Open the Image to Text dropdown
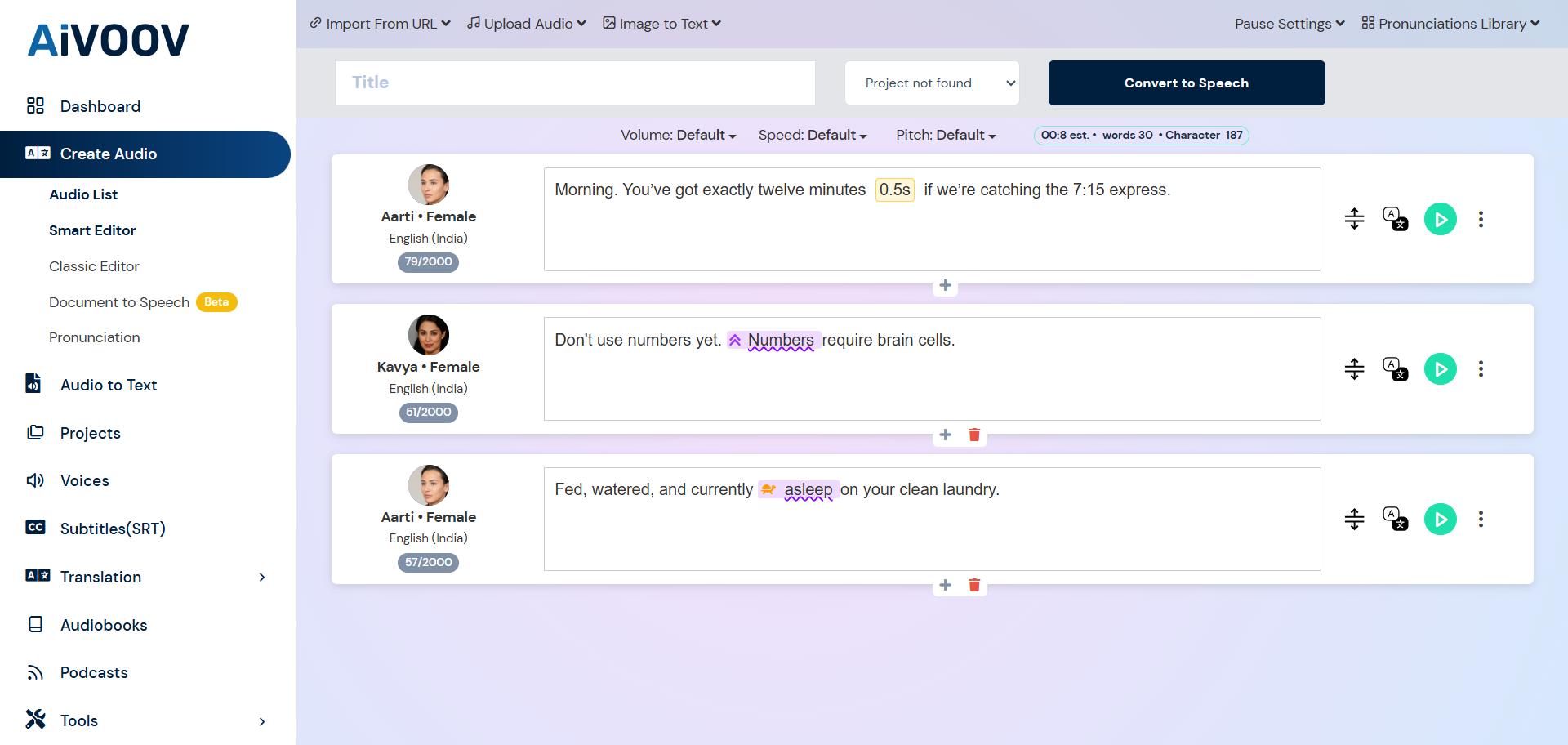The image size is (1568, 745). (662, 24)
